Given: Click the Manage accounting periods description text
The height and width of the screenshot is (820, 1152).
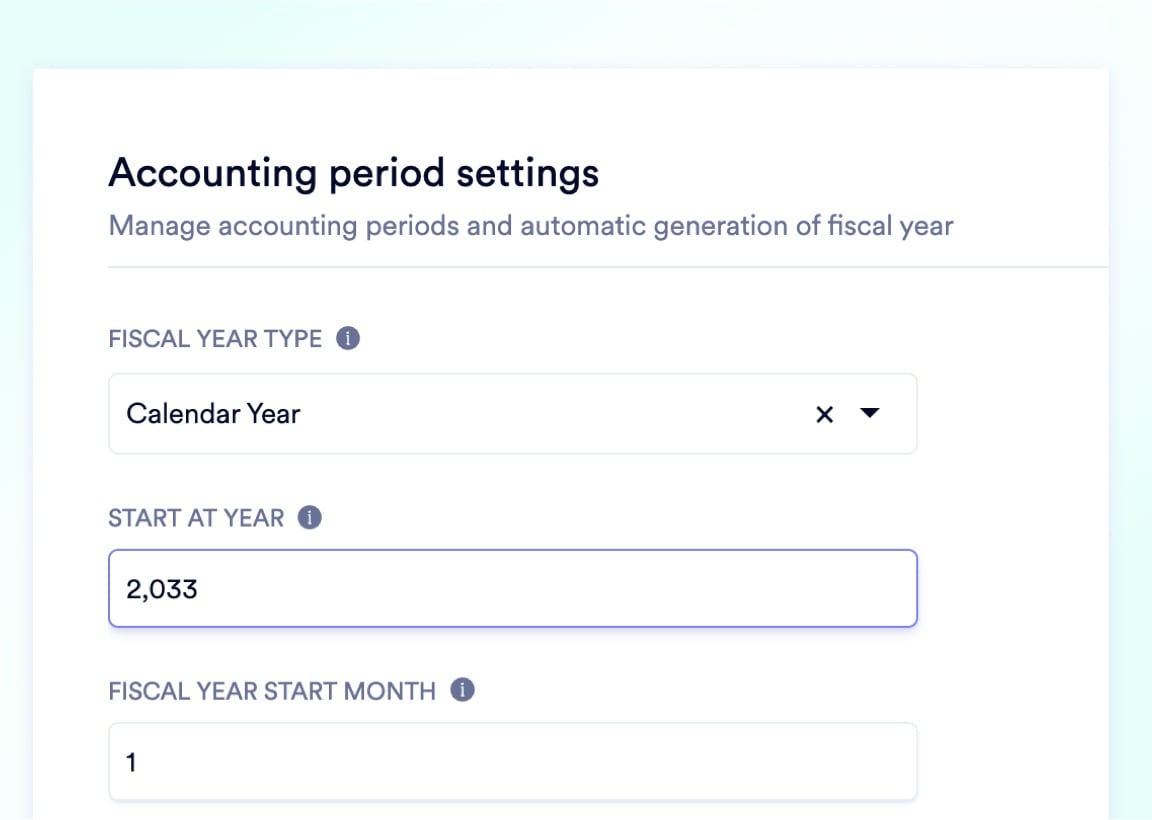Looking at the screenshot, I should point(530,226).
